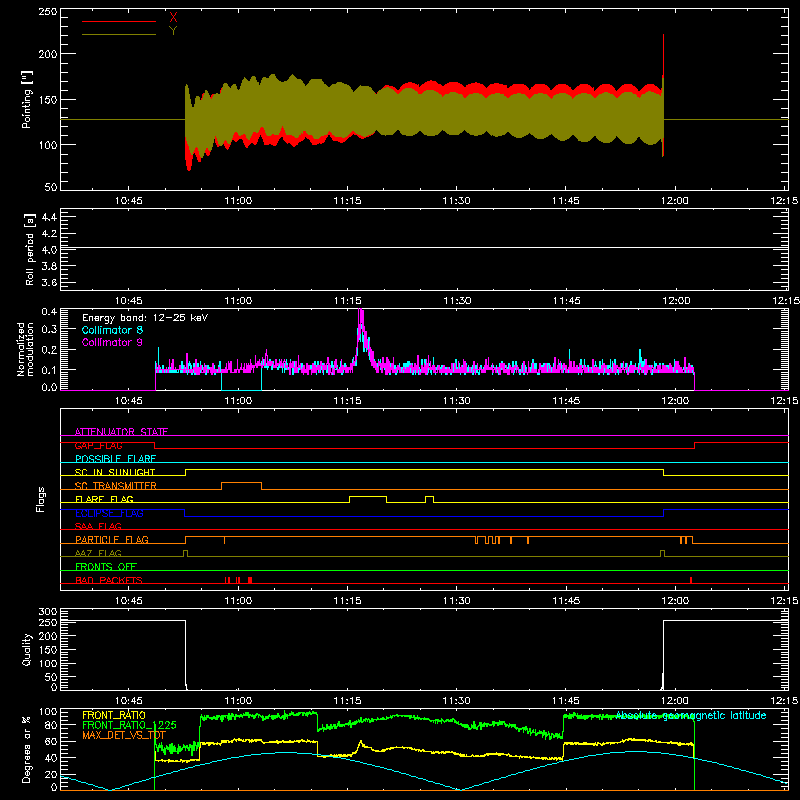
Task: Select the 'Y' legend label
Action: [173, 30]
